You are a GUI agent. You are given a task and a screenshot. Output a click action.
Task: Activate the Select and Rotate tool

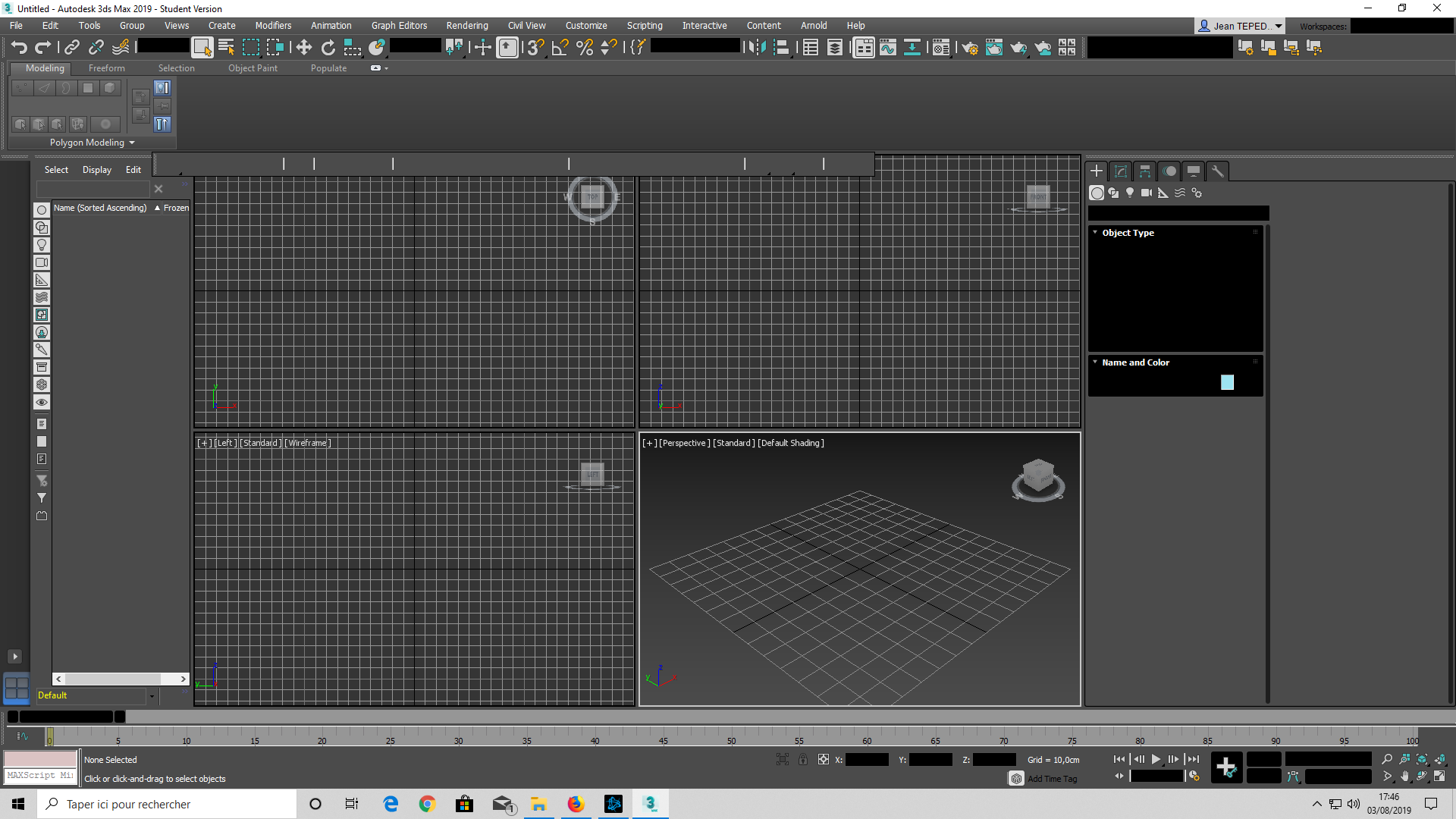328,47
